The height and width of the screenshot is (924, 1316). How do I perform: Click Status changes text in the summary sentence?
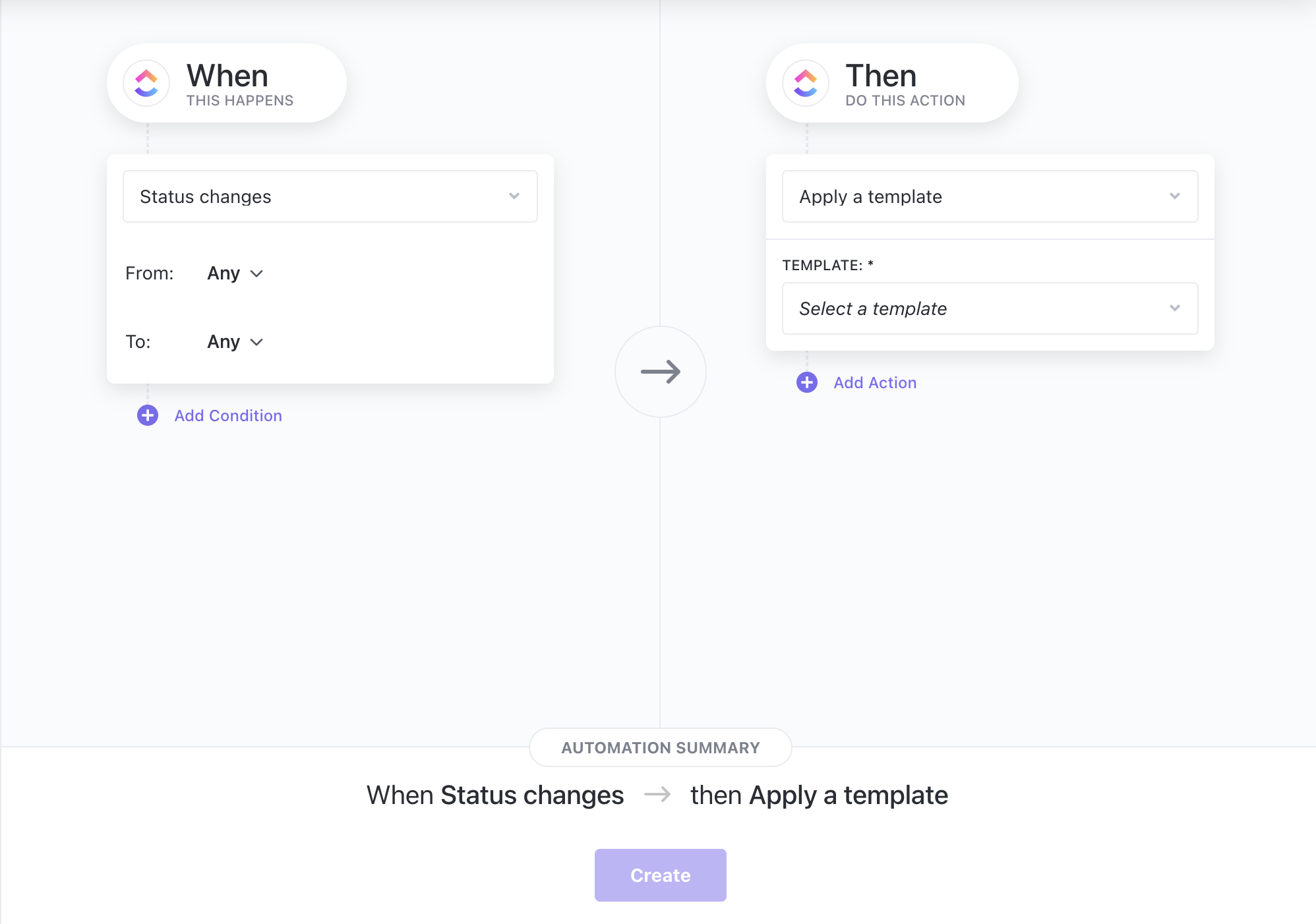pyautogui.click(x=531, y=795)
